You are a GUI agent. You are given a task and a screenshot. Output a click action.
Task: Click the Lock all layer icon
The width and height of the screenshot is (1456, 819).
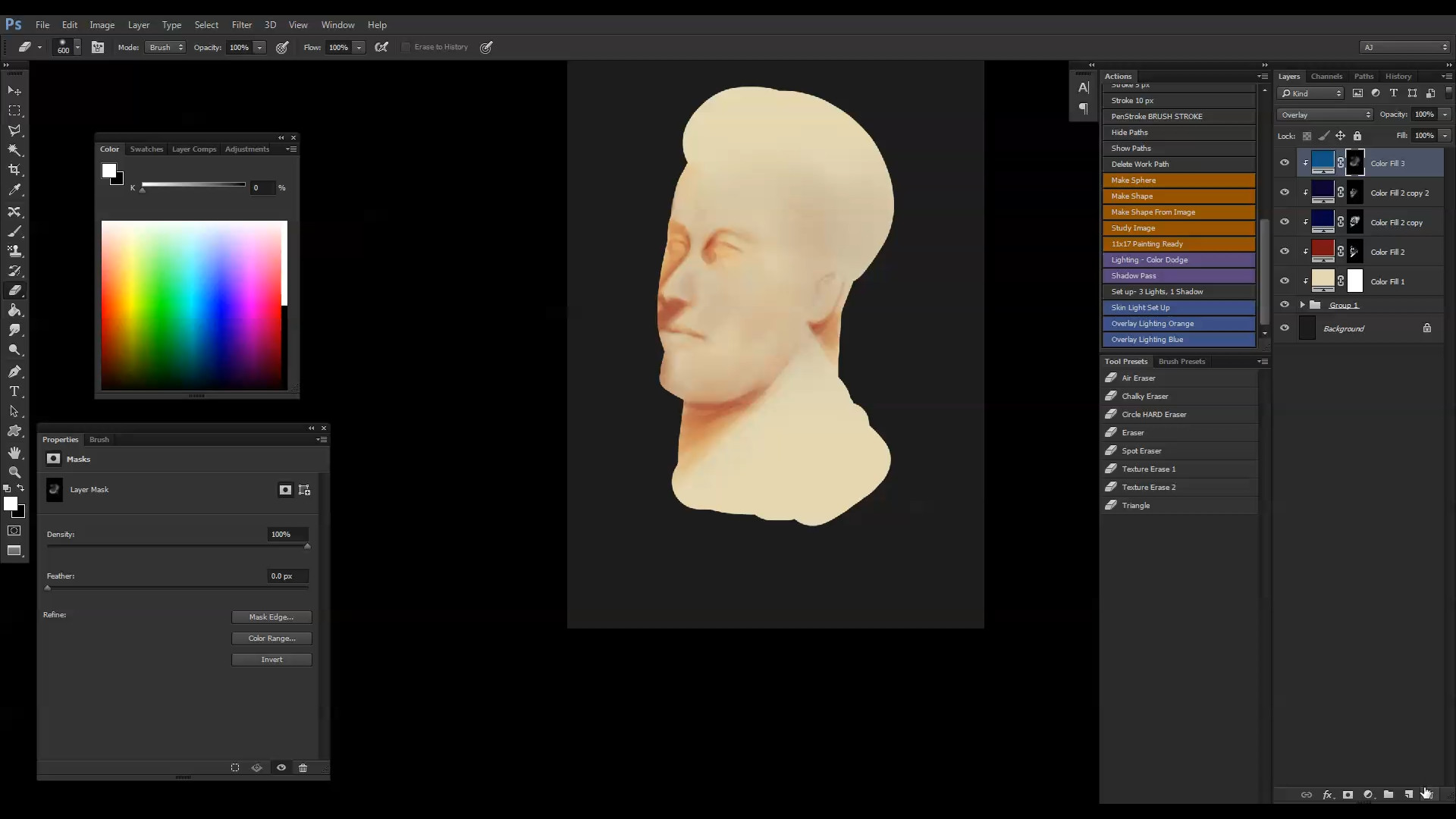coord(1357,136)
